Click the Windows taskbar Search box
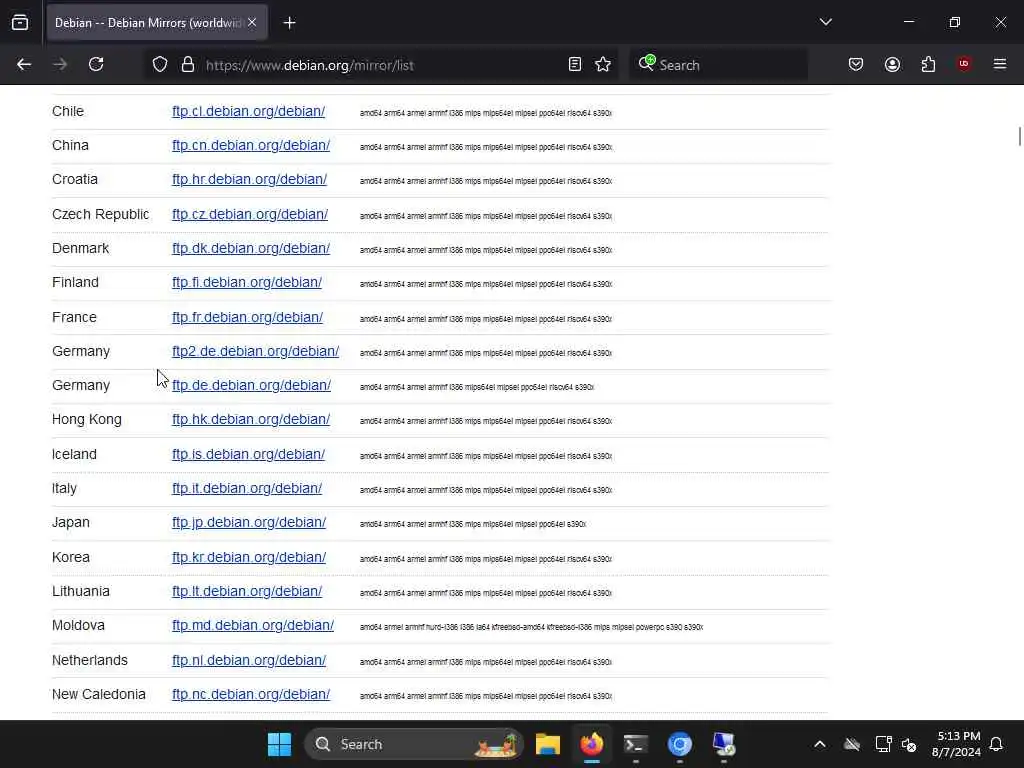1024x768 pixels. 414,744
